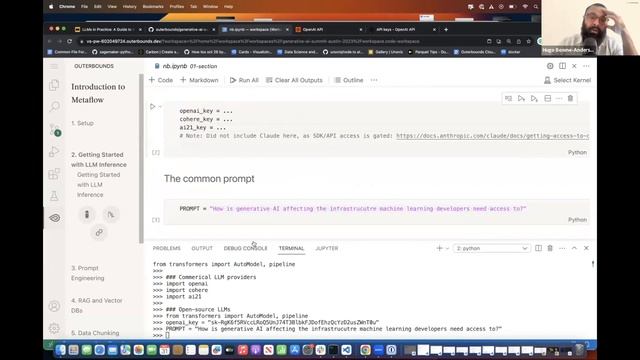Viewport: 640px width, 360px height.
Task: Select the Outerbounds eye-shaped activity bar icon
Action: [54, 218]
